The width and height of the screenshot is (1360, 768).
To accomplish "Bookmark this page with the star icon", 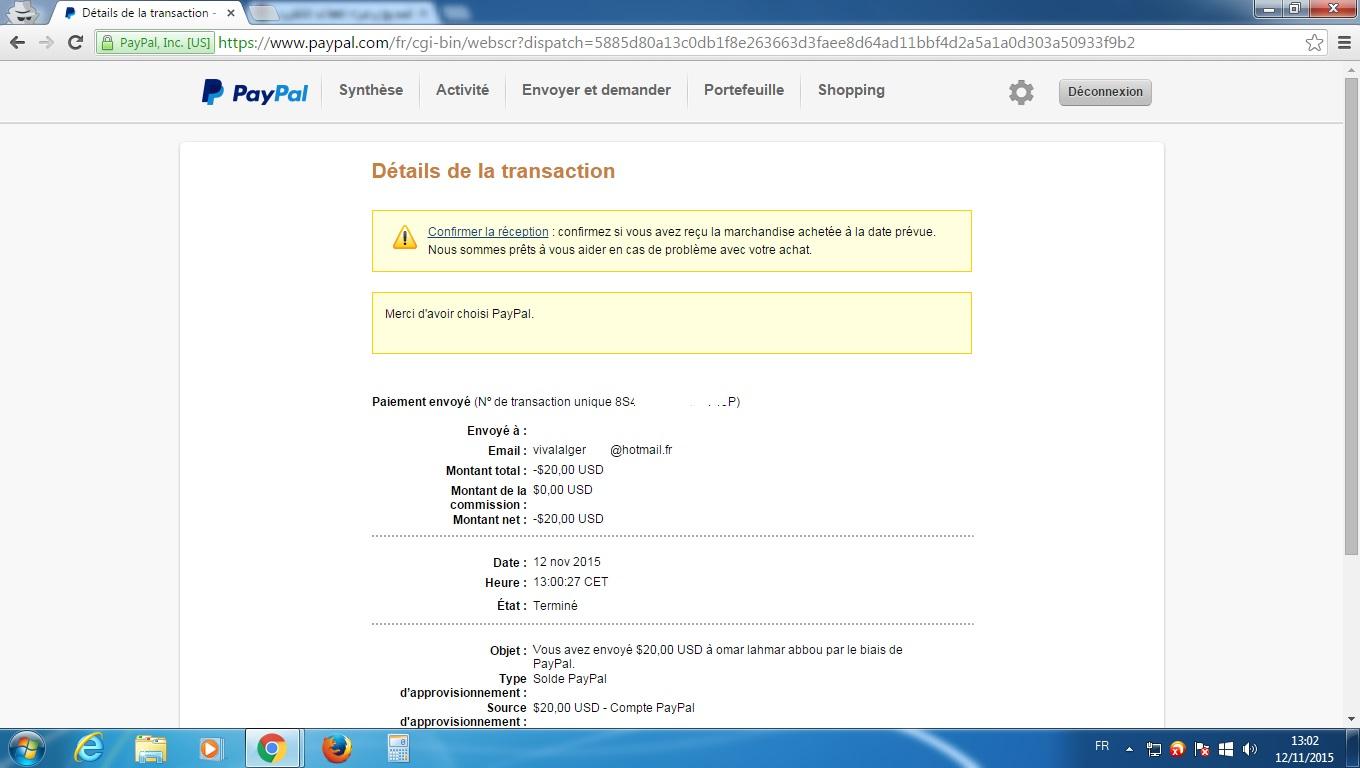I will [x=1314, y=42].
